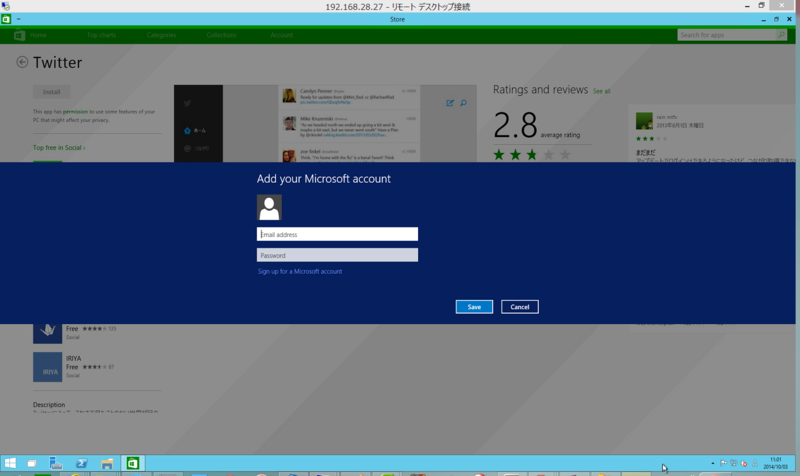Click the Email address input field
Image resolution: width=800 pixels, height=476 pixels.
(337, 234)
